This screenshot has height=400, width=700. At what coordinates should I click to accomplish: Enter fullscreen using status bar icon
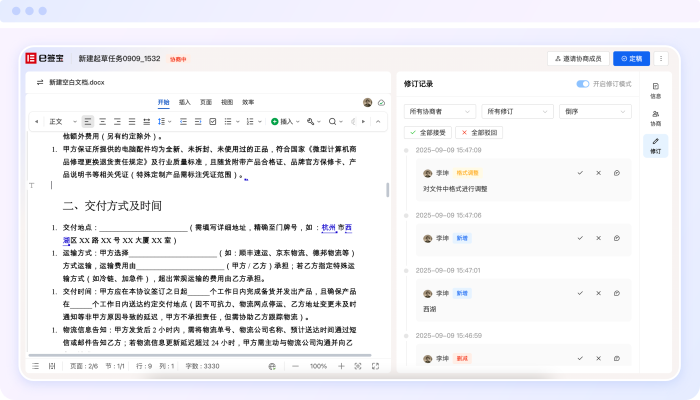[x=360, y=366]
